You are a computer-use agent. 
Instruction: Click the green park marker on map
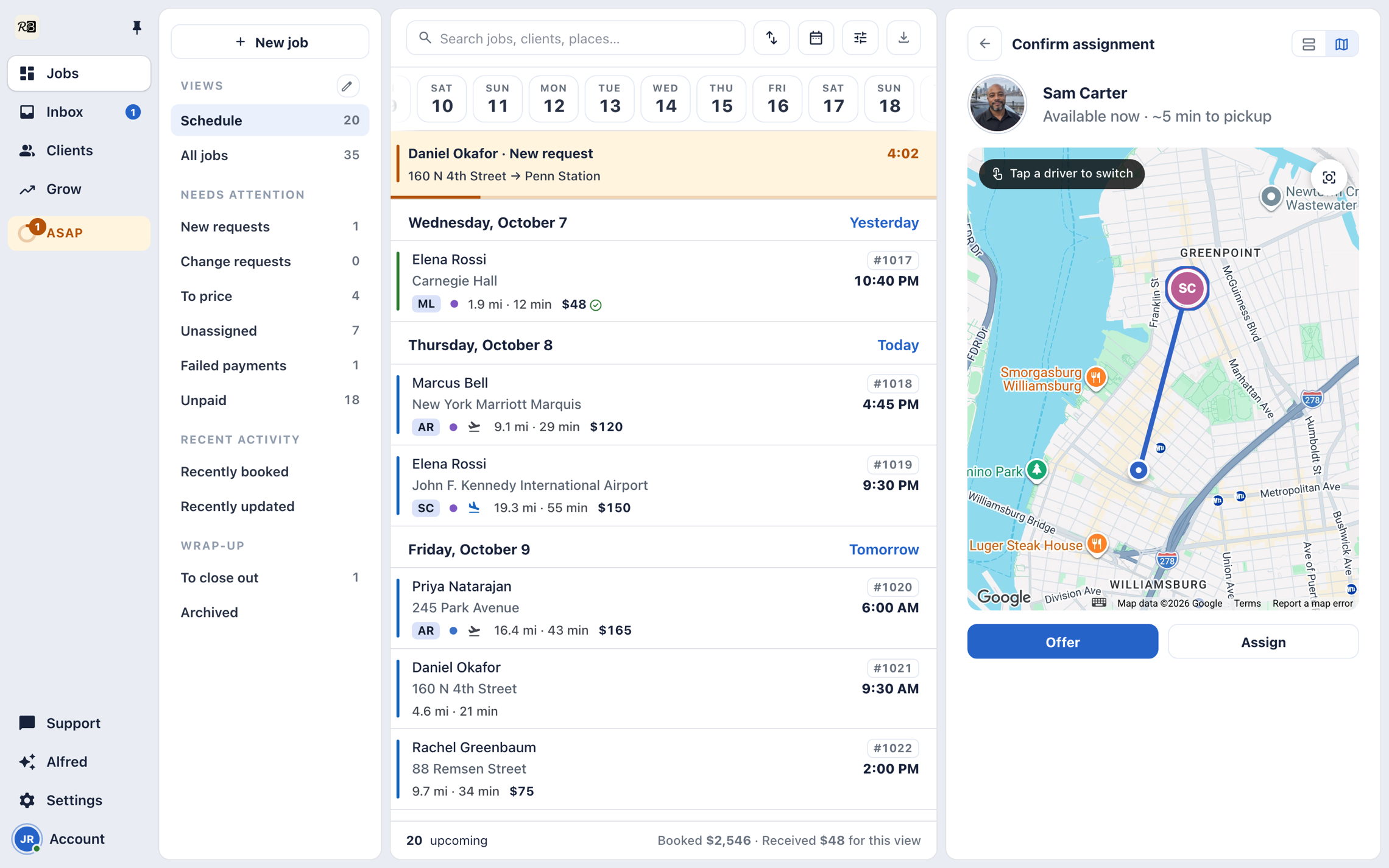1036,470
